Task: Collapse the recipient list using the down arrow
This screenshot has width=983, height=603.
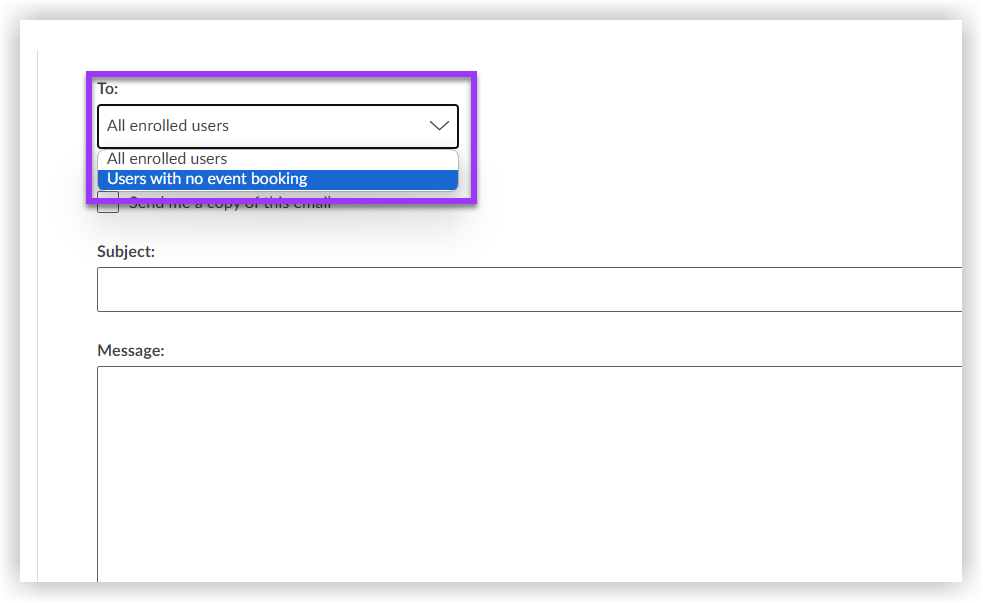Action: 438,126
